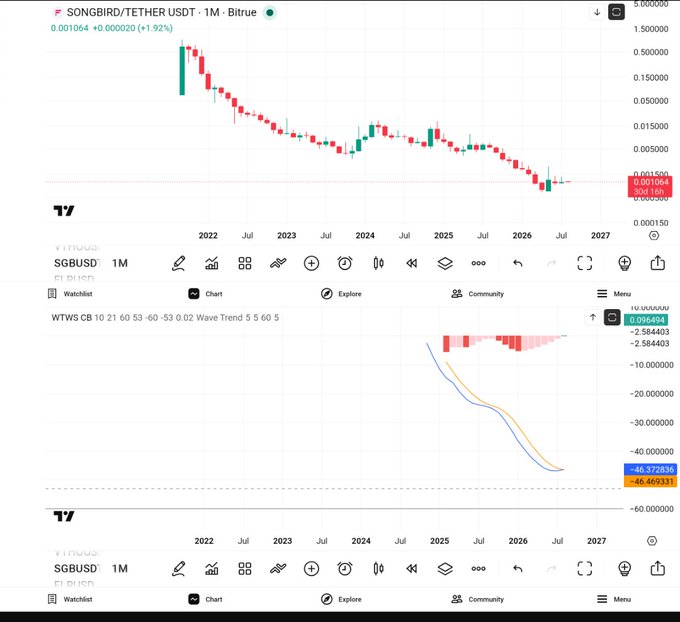Open layout grid icon under price chart
The image size is (680, 622).
coord(245,263)
